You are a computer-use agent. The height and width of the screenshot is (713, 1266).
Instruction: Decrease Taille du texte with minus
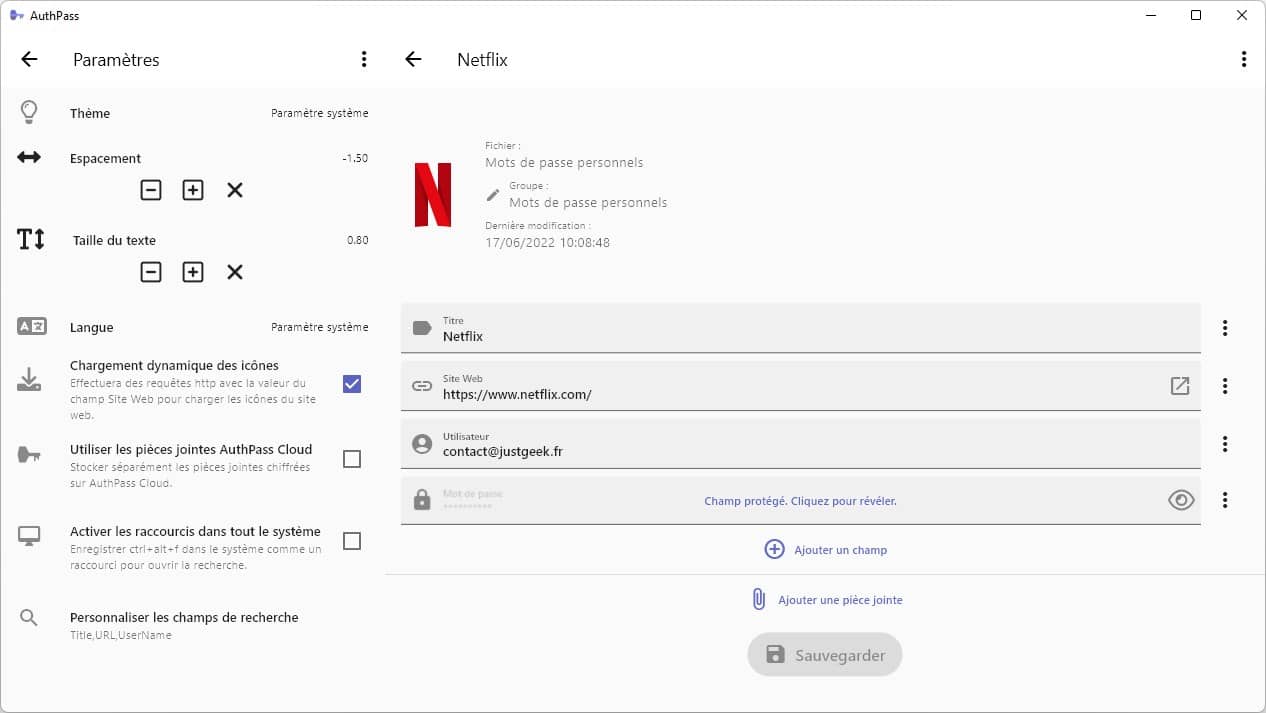pos(151,272)
